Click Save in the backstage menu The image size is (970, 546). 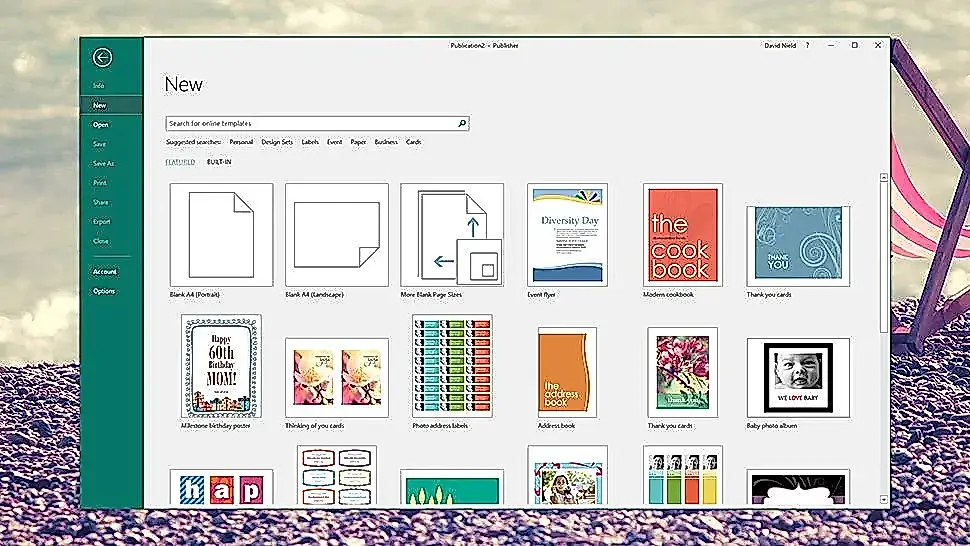pyautogui.click(x=99, y=144)
